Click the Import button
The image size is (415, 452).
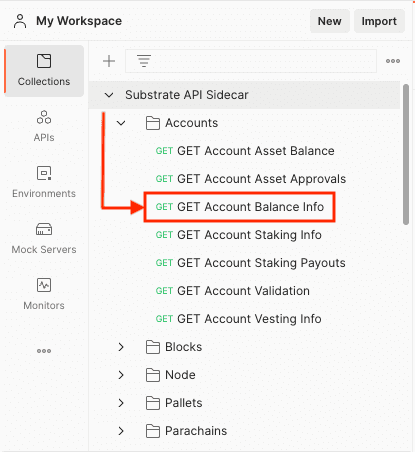click(379, 21)
